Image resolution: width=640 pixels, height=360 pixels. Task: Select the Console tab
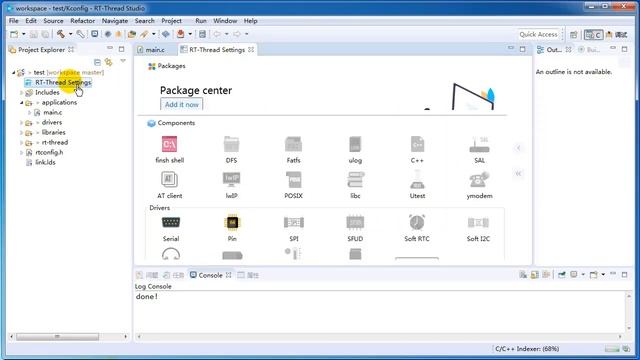[x=210, y=275]
